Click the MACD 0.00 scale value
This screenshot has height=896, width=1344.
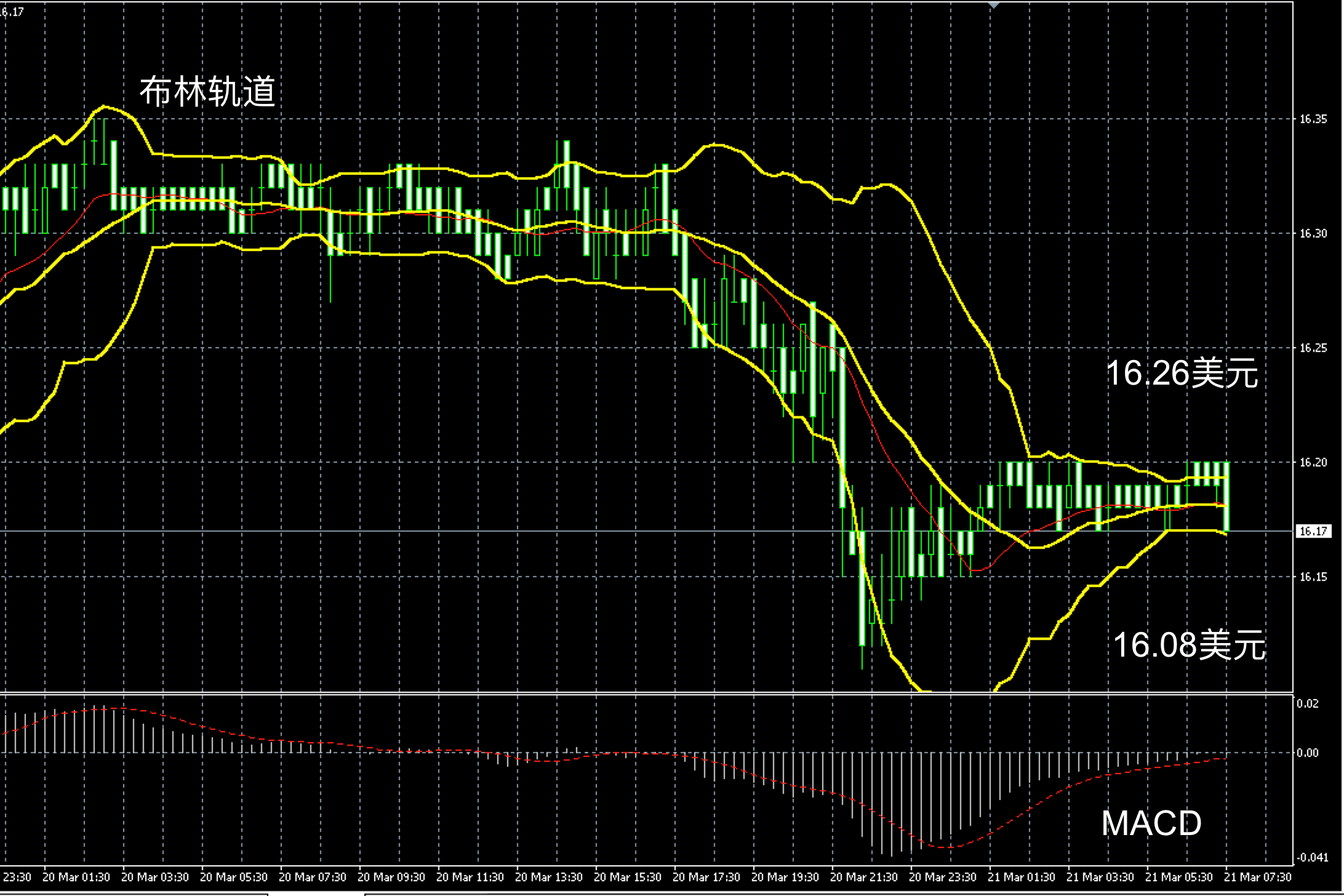[1308, 753]
